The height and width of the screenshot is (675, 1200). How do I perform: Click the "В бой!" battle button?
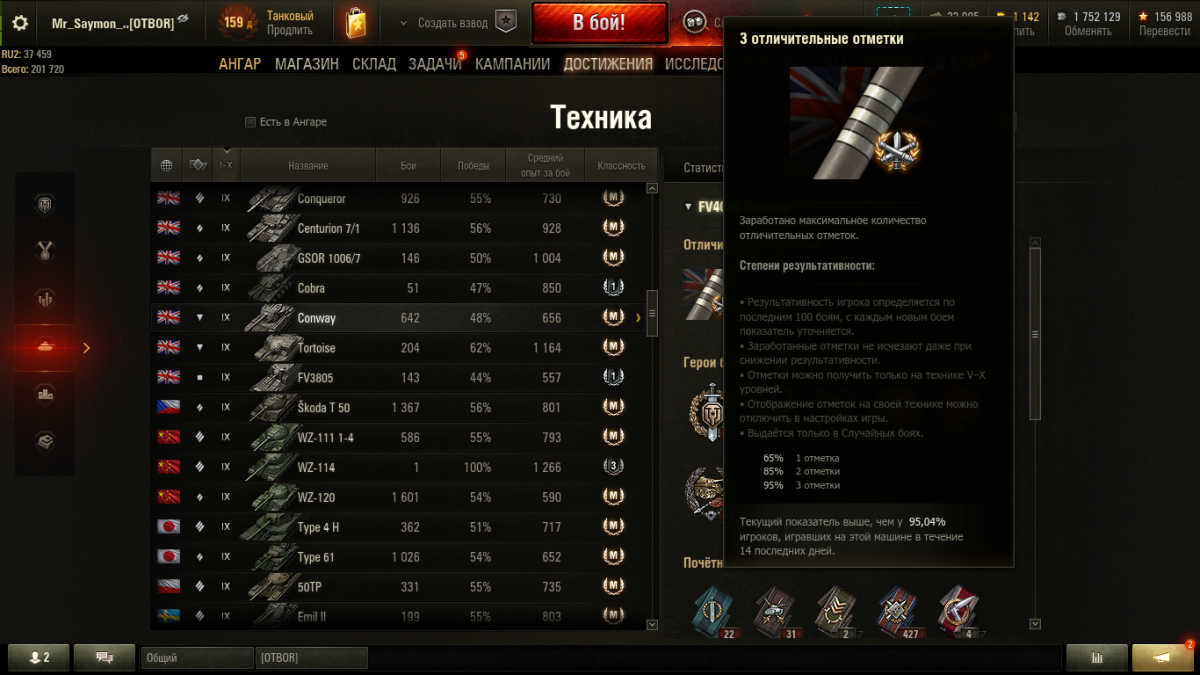(x=600, y=23)
